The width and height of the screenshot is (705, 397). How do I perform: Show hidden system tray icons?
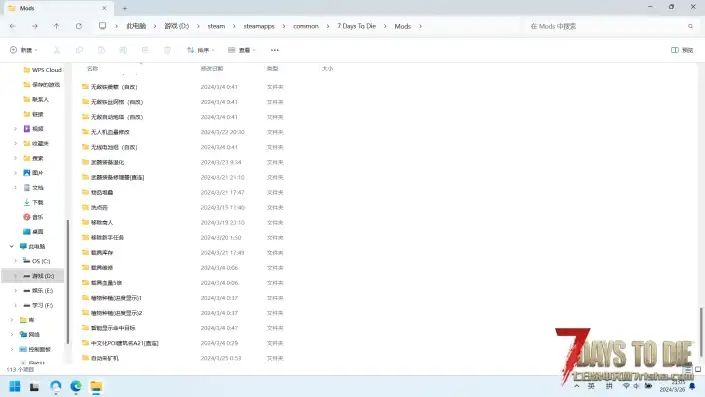coord(577,386)
